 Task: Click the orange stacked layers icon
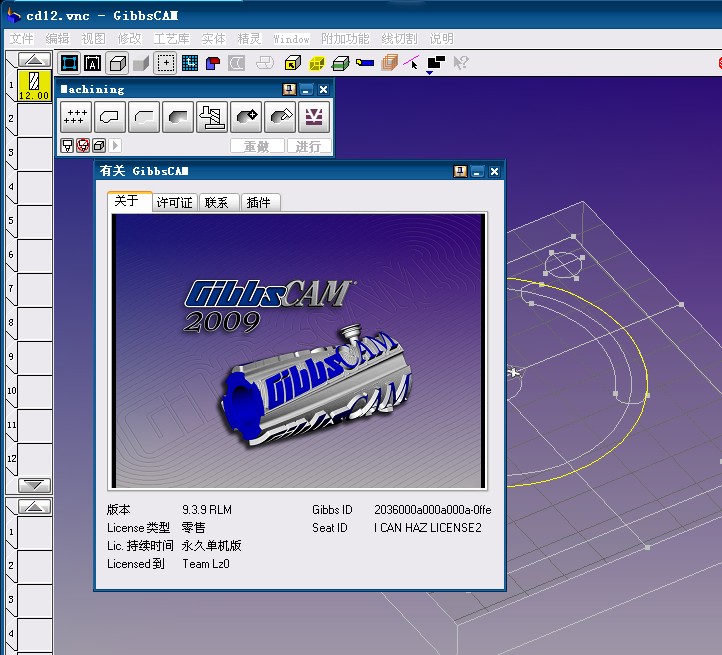pyautogui.click(x=390, y=63)
